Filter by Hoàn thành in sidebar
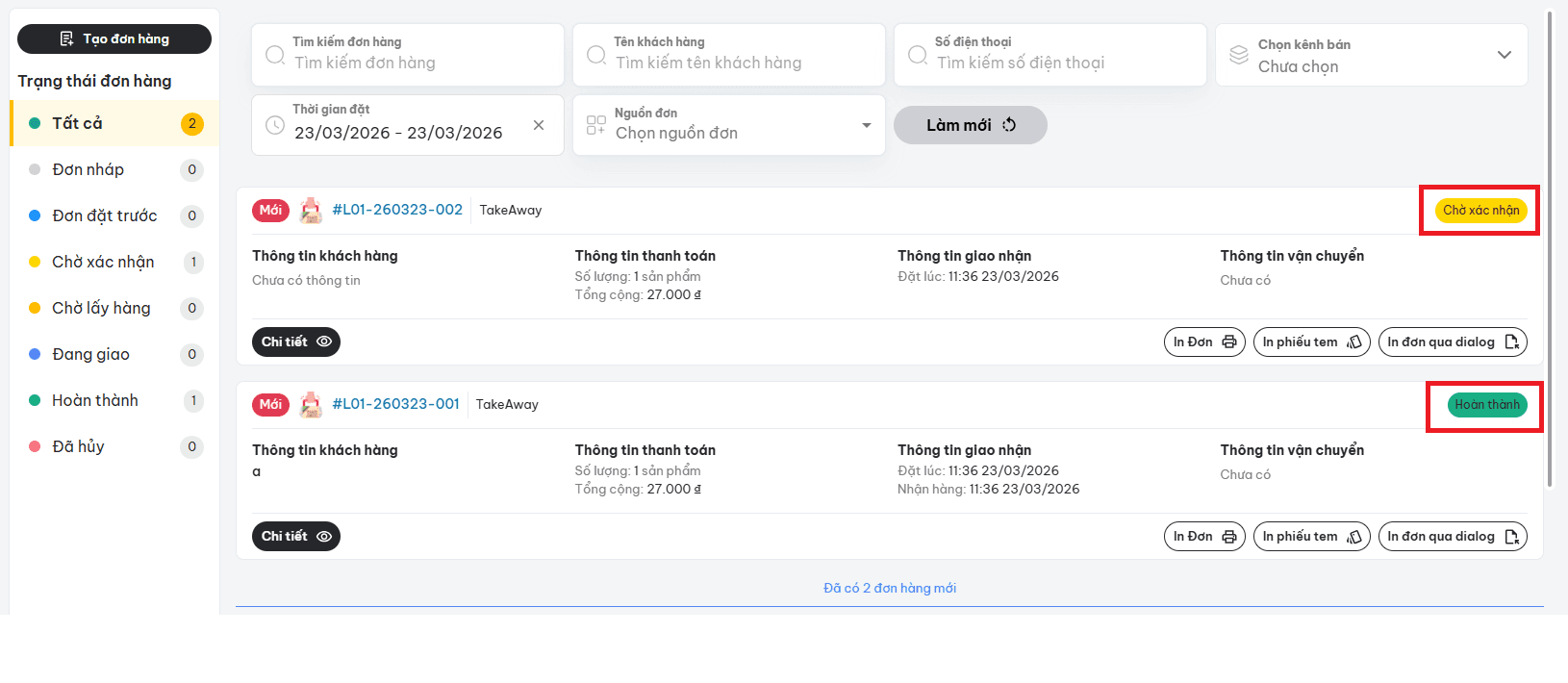 click(114, 400)
